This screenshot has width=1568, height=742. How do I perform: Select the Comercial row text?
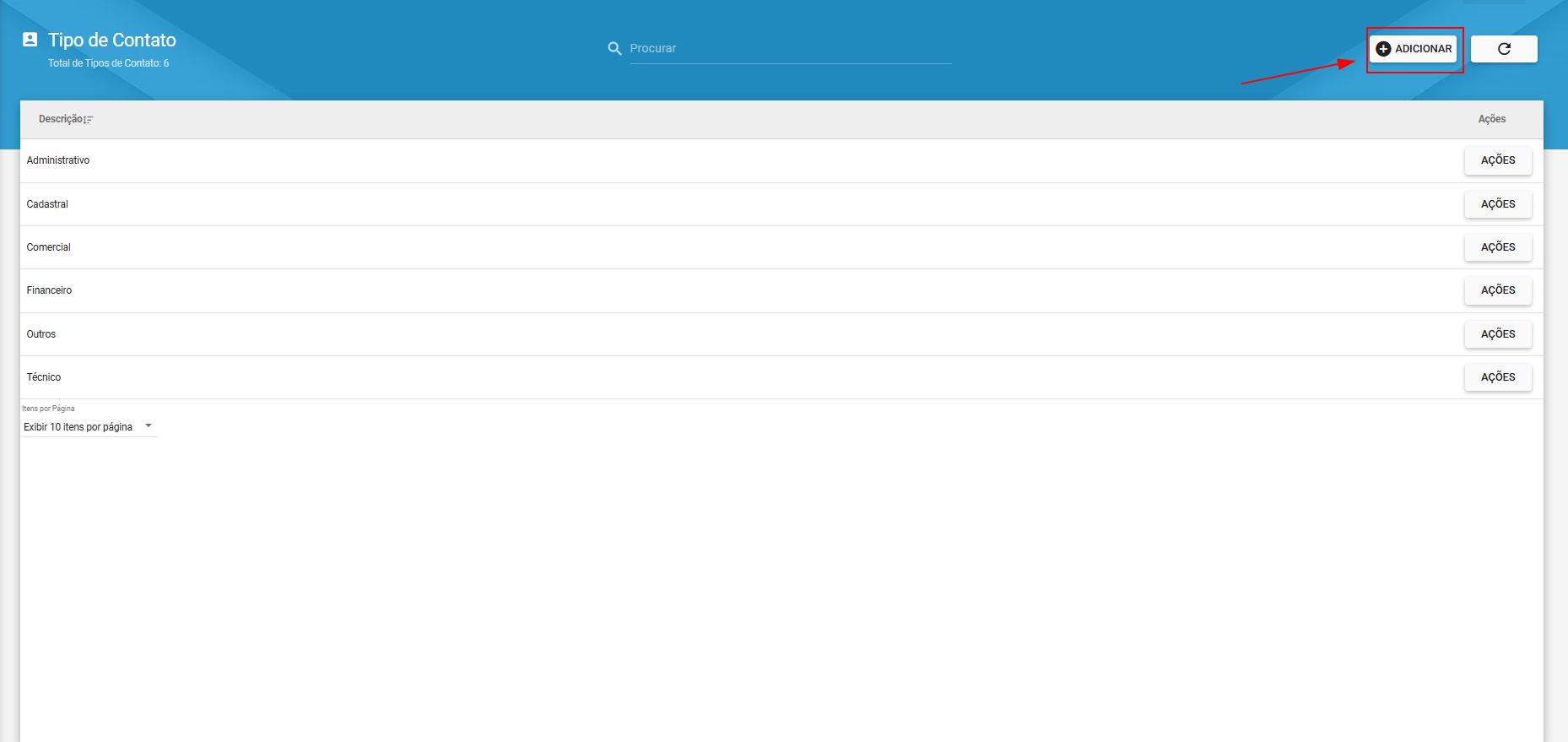[49, 247]
